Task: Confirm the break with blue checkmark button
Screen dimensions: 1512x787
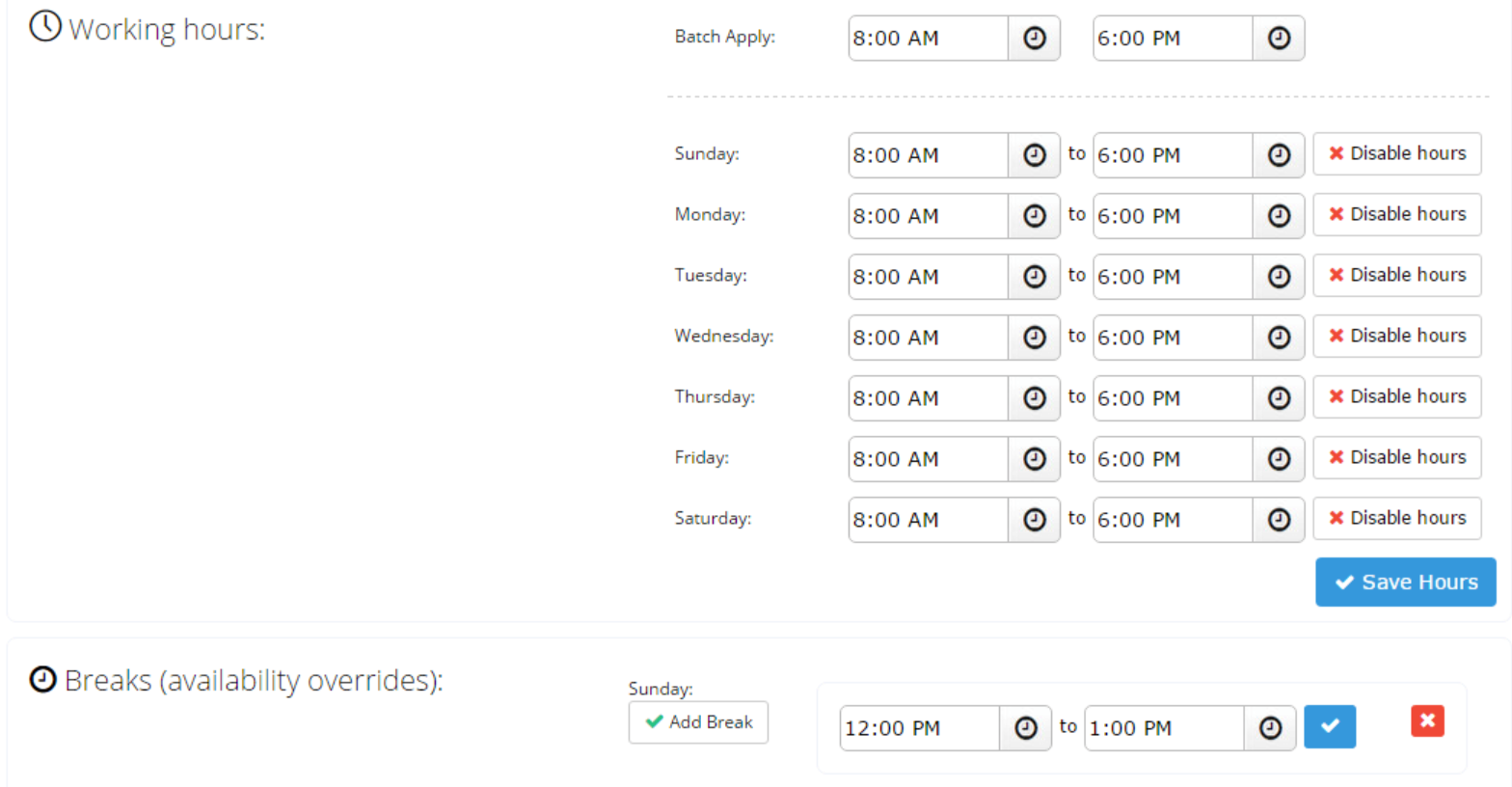Action: click(x=1330, y=727)
